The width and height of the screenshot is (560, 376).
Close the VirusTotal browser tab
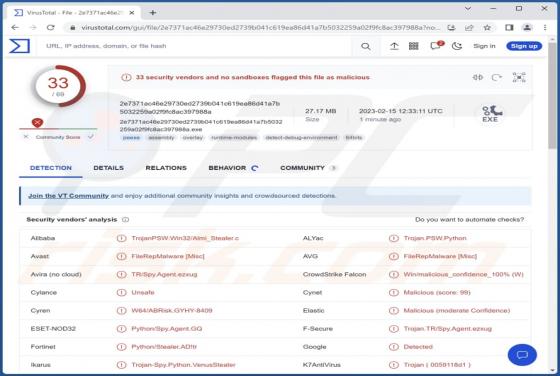pos(131,12)
